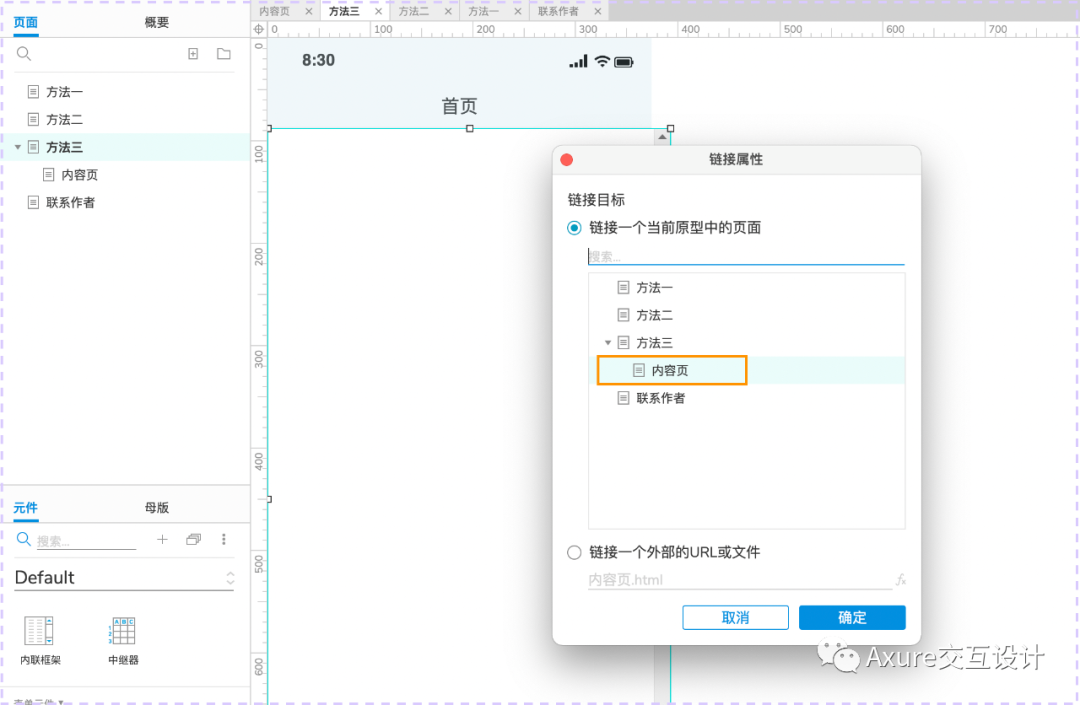The height and width of the screenshot is (705, 1080).
Task: Click the 搜索 field in the link dialog
Action: [x=746, y=257]
